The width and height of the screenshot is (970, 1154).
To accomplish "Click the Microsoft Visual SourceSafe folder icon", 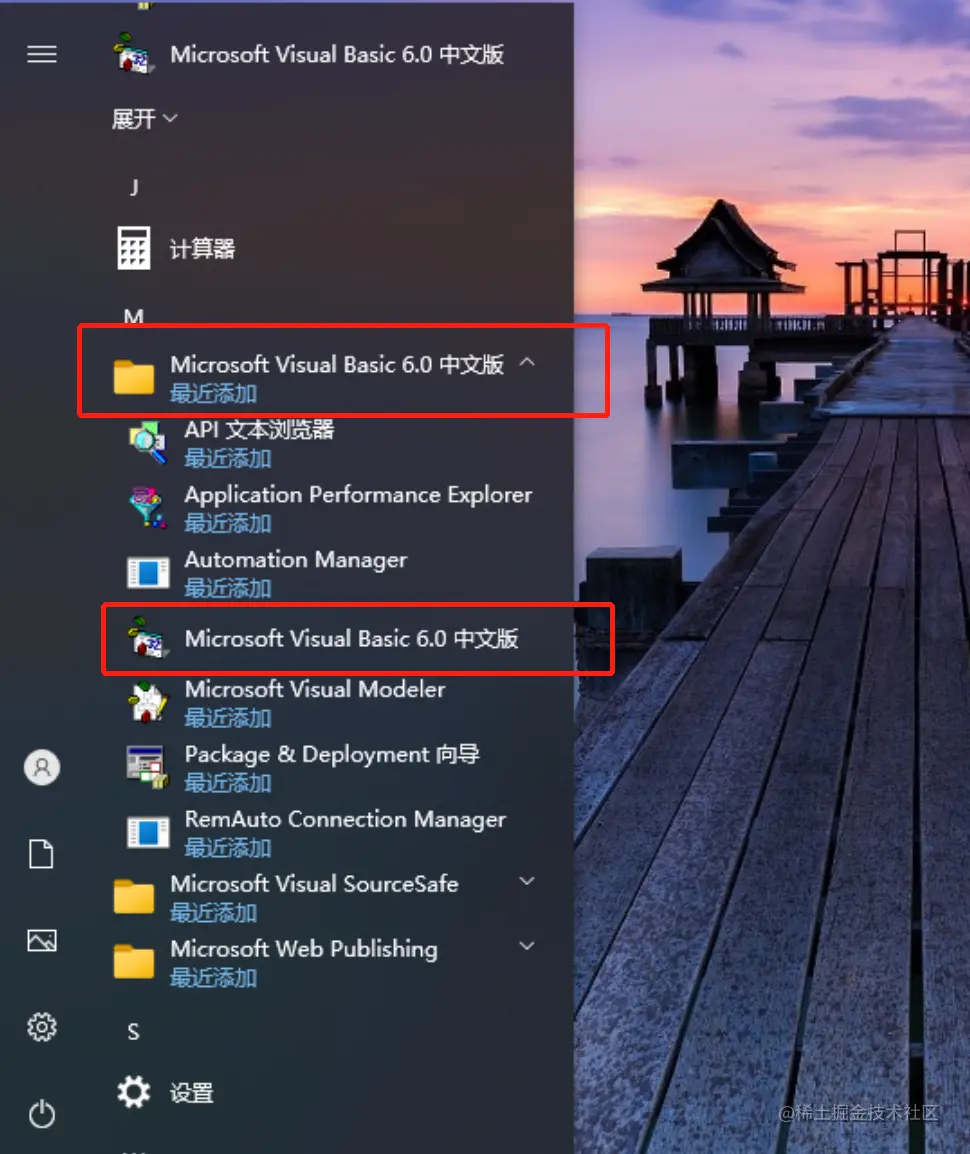I will (x=134, y=896).
